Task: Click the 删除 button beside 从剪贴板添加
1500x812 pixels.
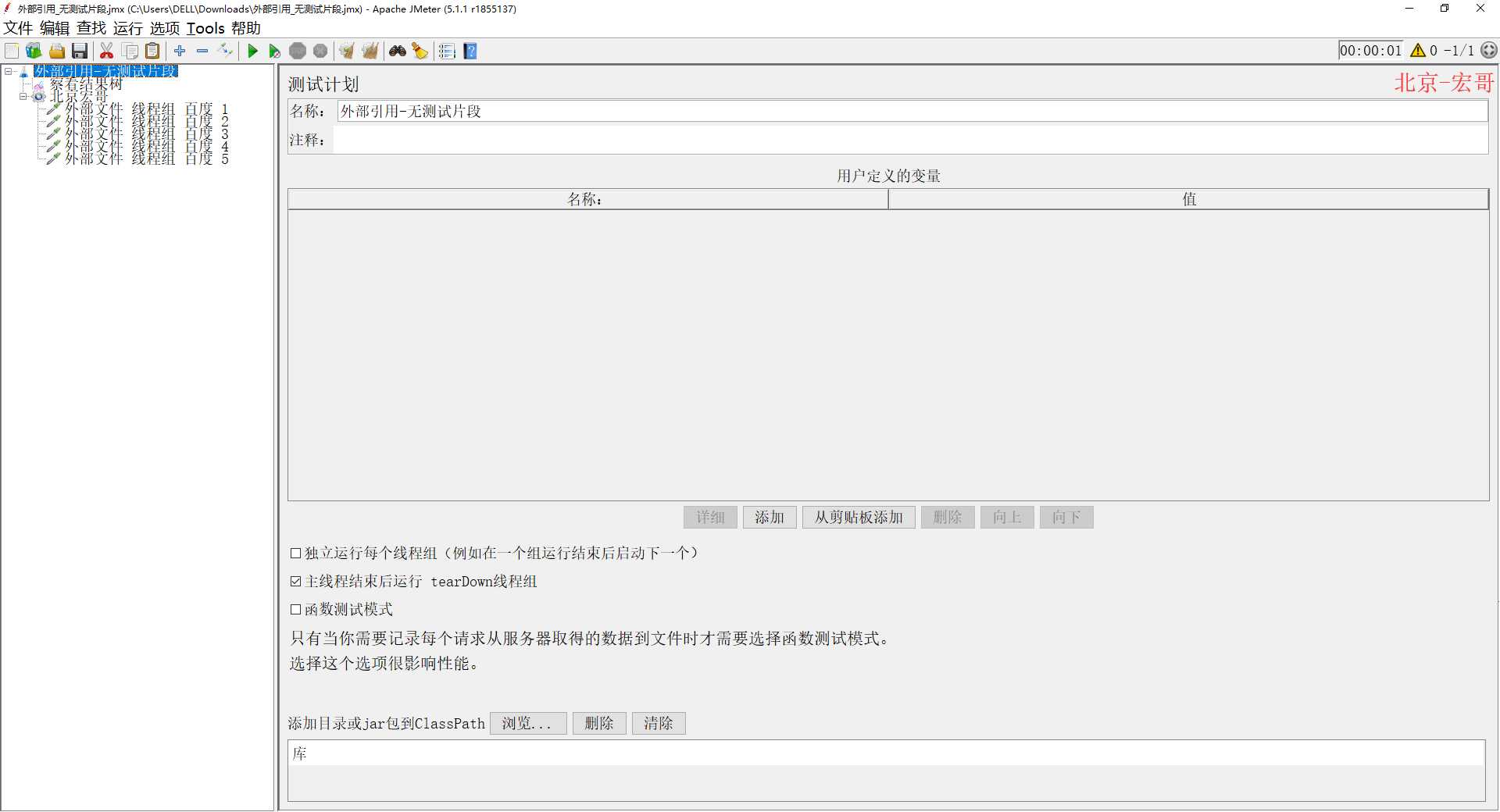Action: click(948, 517)
